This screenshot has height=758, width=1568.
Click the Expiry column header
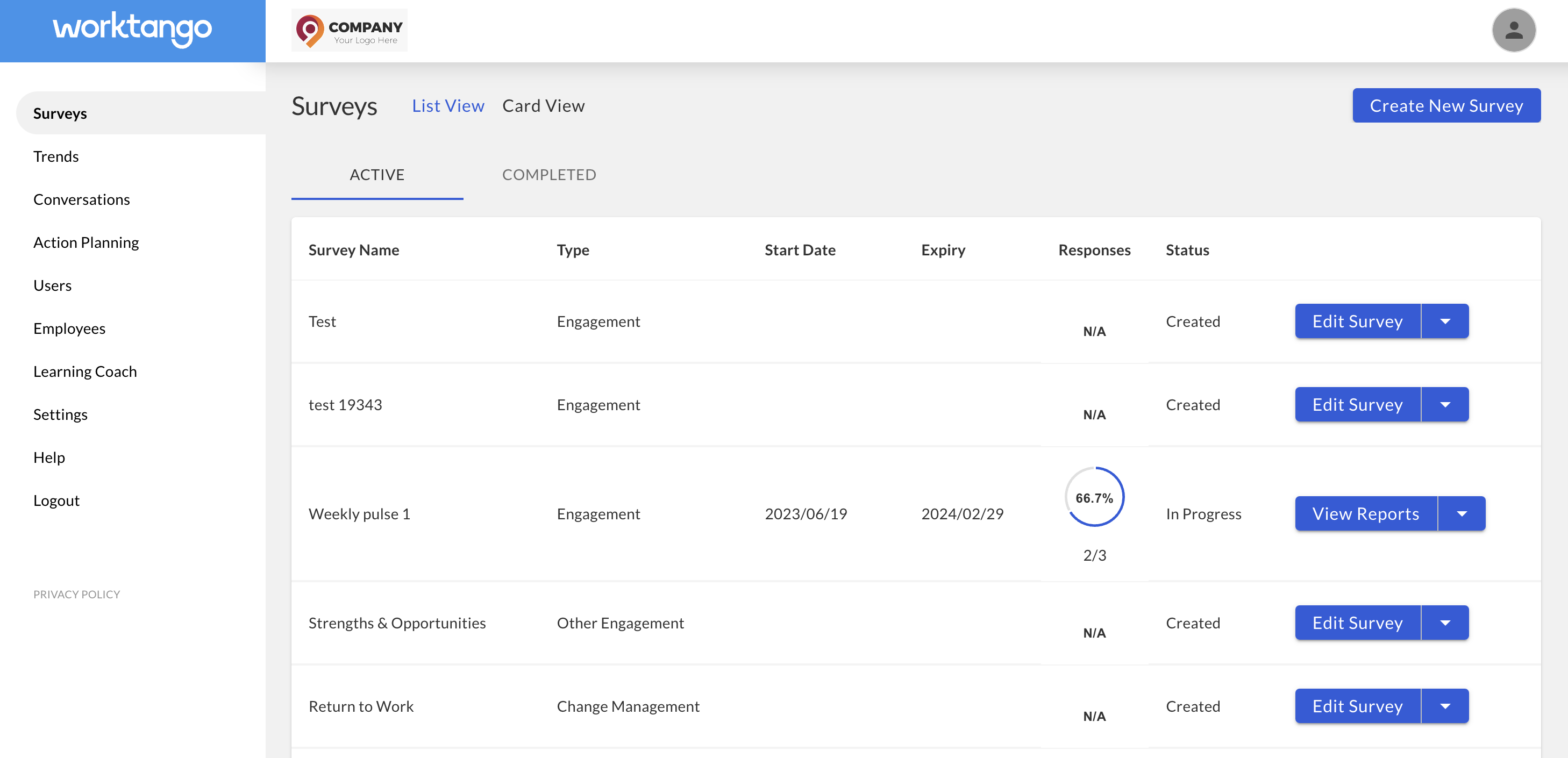[943, 250]
